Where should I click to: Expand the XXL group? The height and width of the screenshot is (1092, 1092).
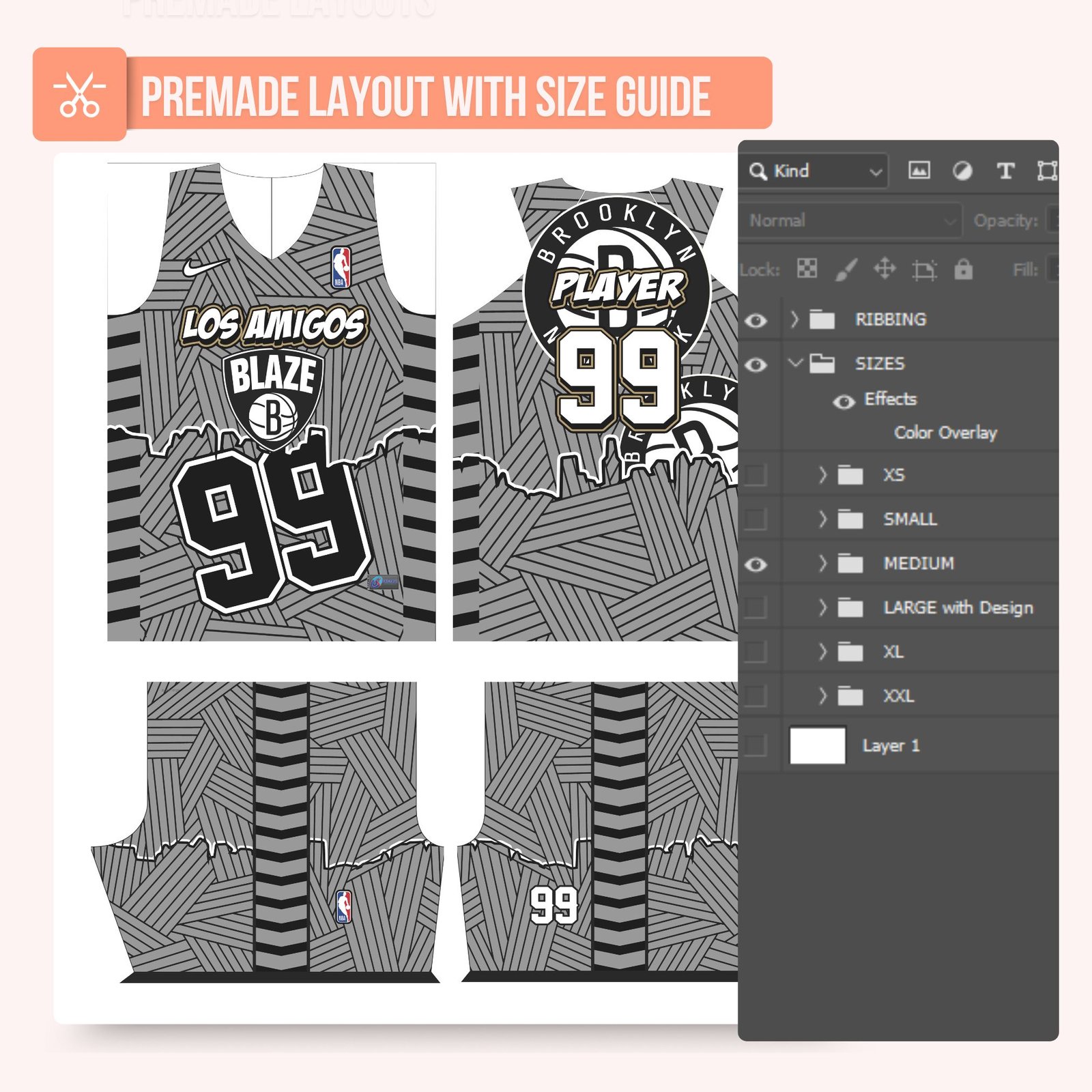coord(822,695)
